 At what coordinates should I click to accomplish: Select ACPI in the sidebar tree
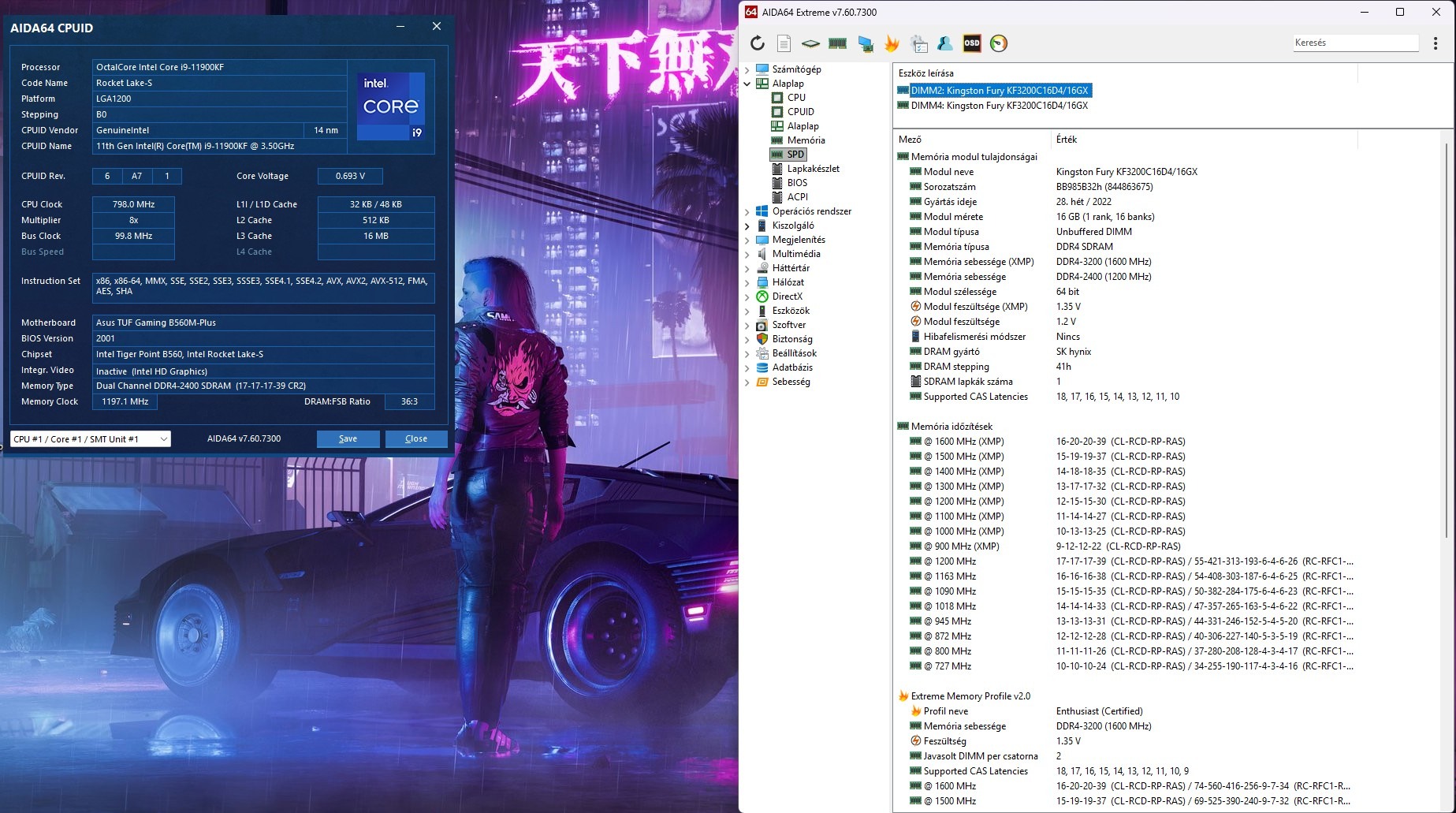[797, 197]
